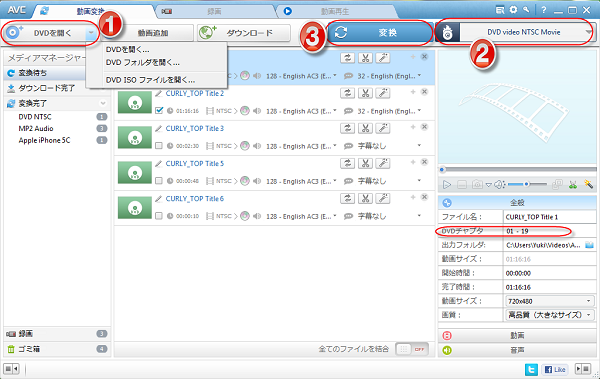Image resolution: width=600 pixels, height=379 pixels.
Task: Click magic wand icon under preview
Action: tap(588, 185)
